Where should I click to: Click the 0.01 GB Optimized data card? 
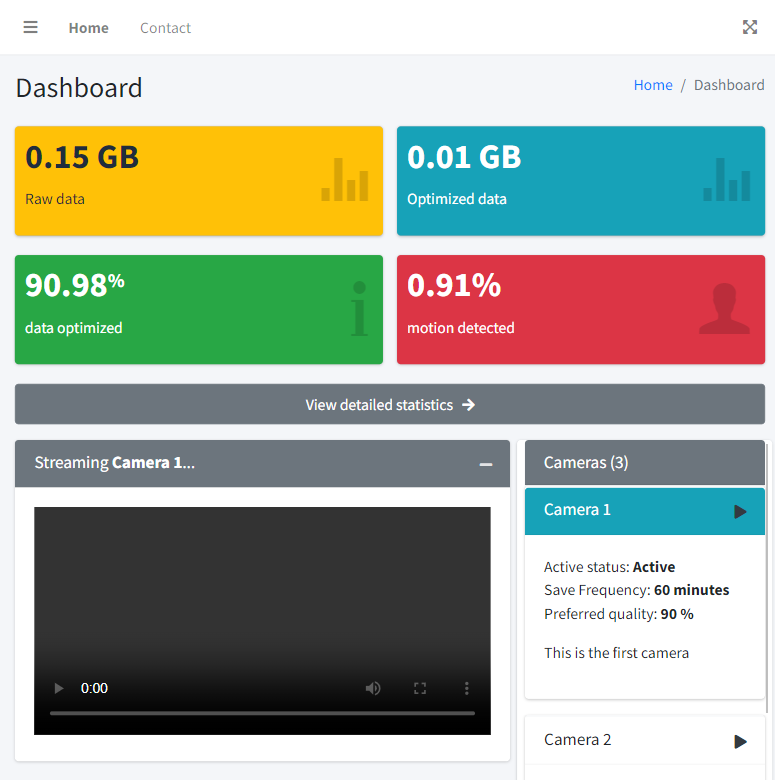(x=581, y=181)
